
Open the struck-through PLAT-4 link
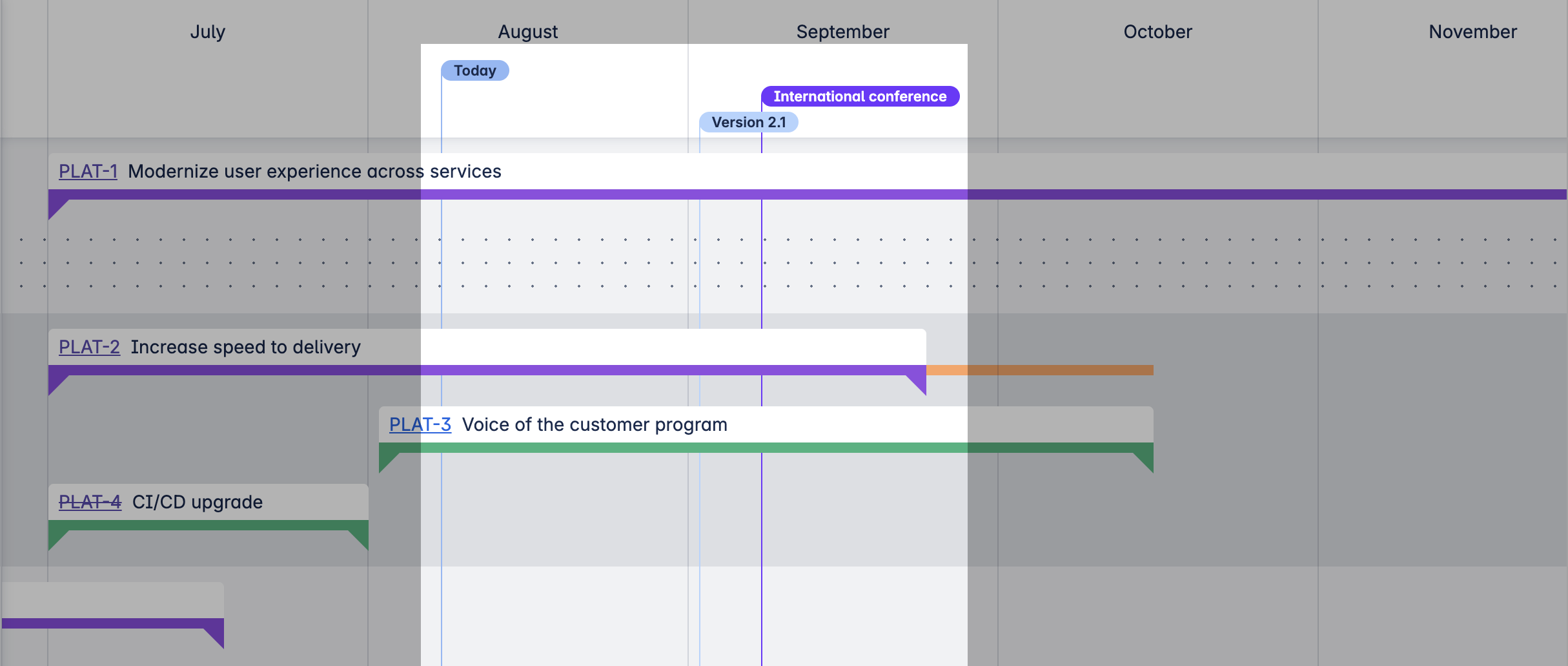pos(90,502)
